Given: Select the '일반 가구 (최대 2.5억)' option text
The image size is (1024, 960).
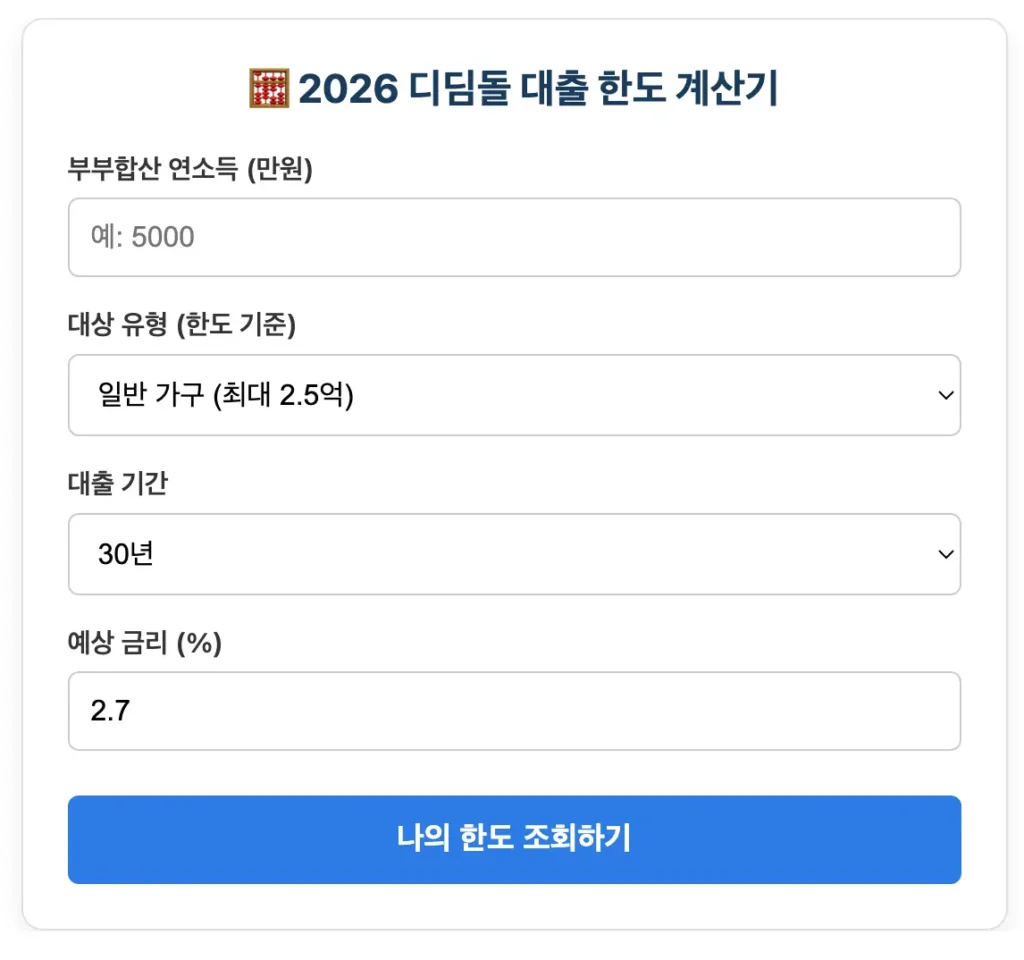Looking at the screenshot, I should click(226, 395).
